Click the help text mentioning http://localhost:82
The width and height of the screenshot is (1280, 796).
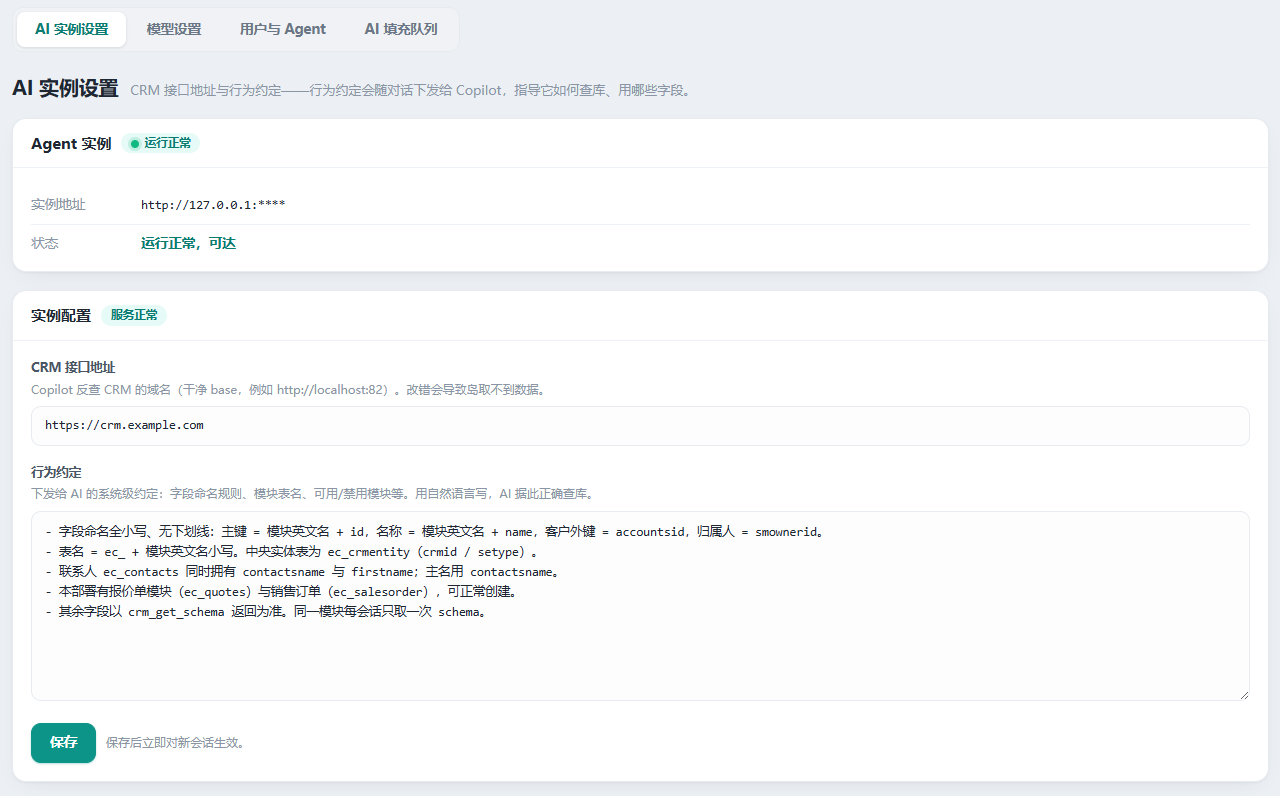point(289,390)
